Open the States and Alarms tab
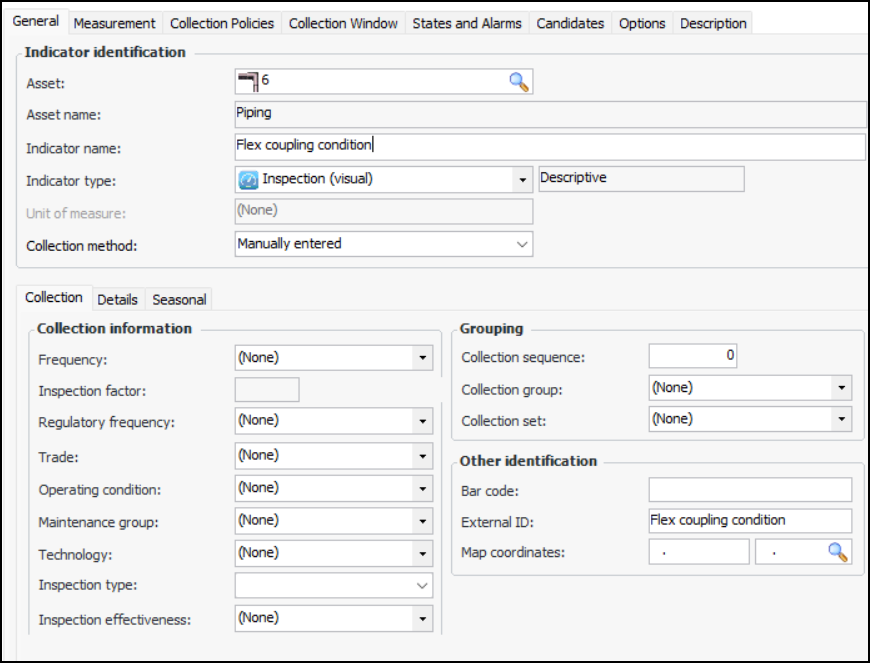 point(467,23)
